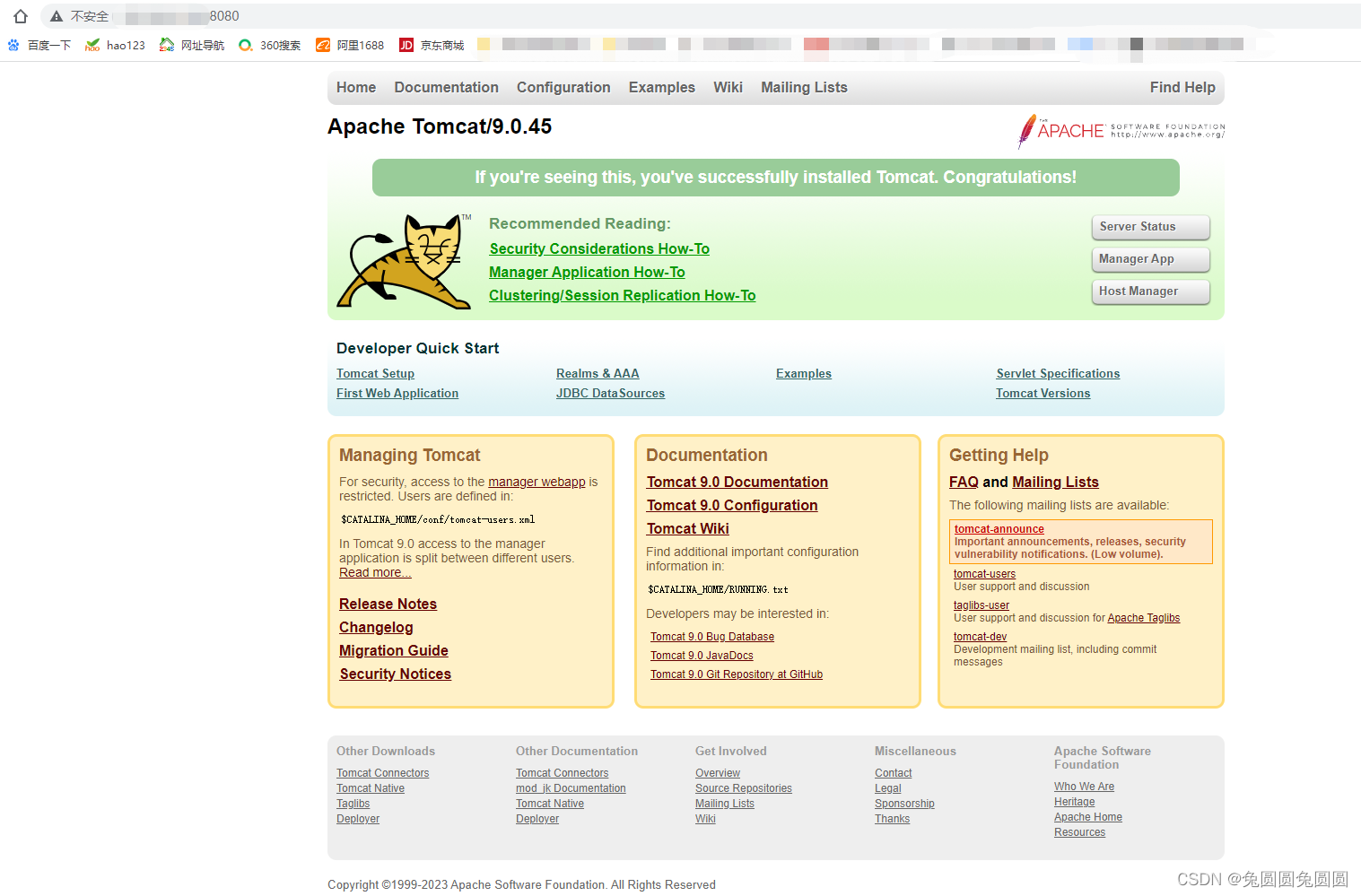Open the Apache Taglibs link
This screenshot has height=896, width=1361.
click(x=1143, y=618)
